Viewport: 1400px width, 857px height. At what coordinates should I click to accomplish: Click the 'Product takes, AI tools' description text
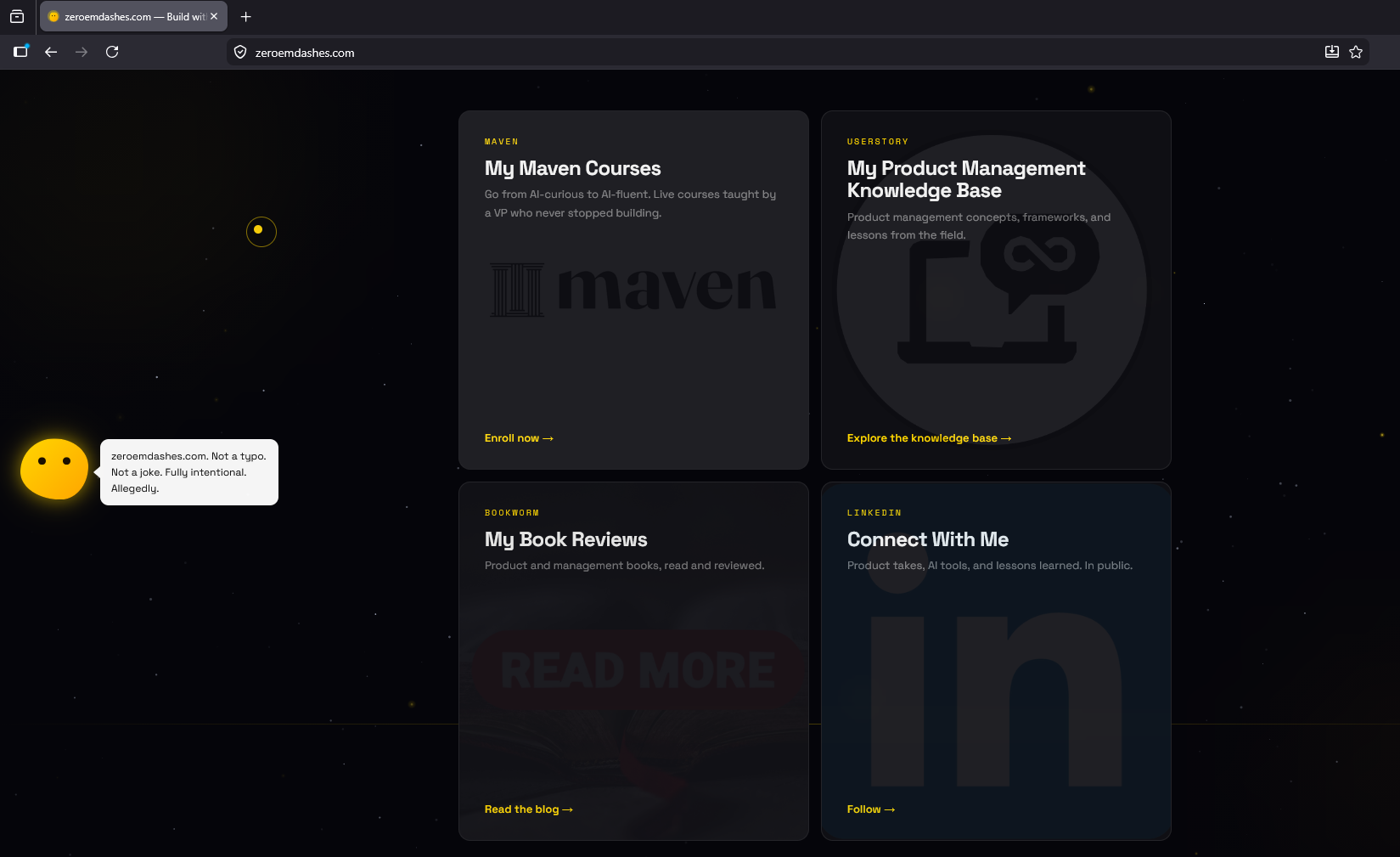tap(989, 566)
